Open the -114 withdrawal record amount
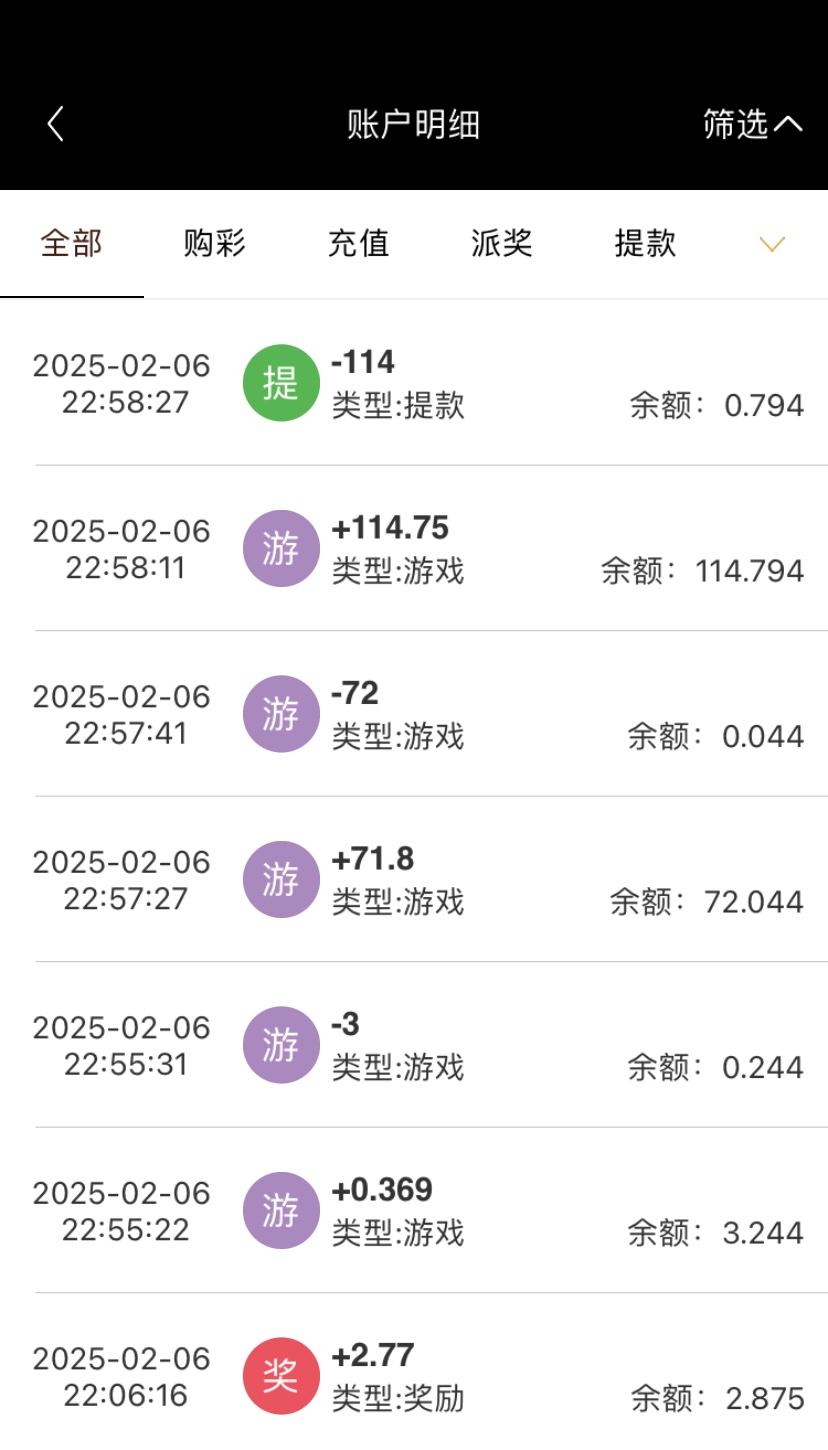The width and height of the screenshot is (828, 1450). coord(363,362)
